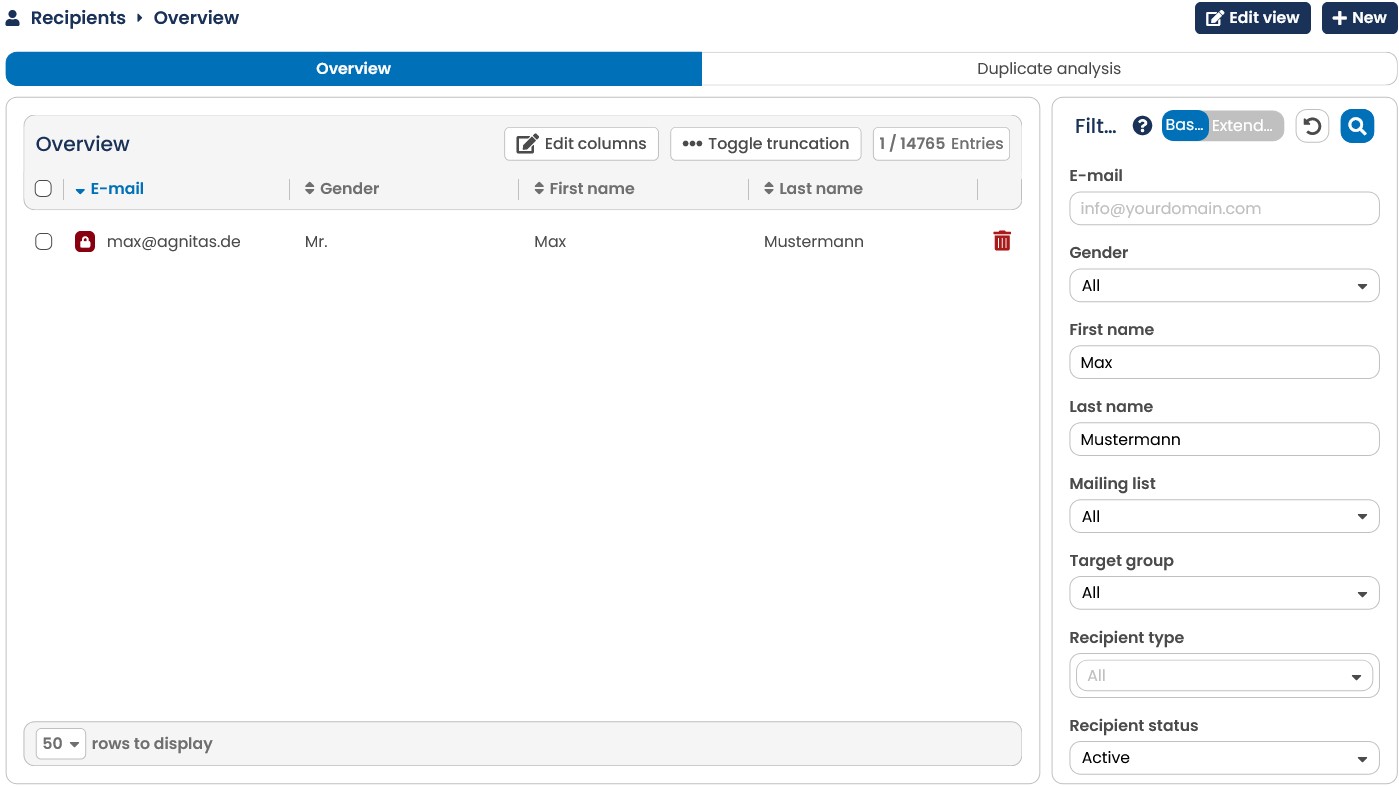Viewport: 1399px width, 786px height.
Task: Click the New button
Action: click(x=1359, y=18)
